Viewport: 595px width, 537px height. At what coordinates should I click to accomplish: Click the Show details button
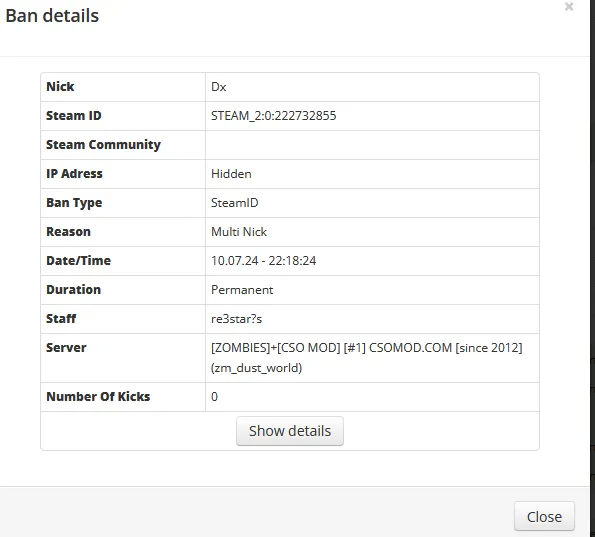click(290, 431)
